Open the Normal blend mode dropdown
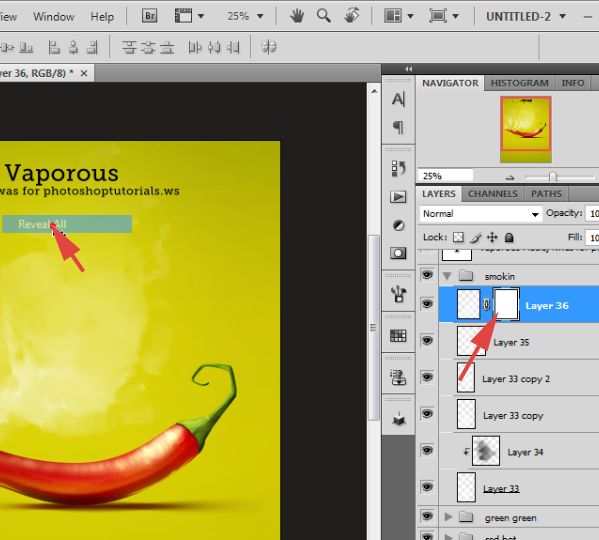Screen dimensions: 599x540 [x=481, y=214]
